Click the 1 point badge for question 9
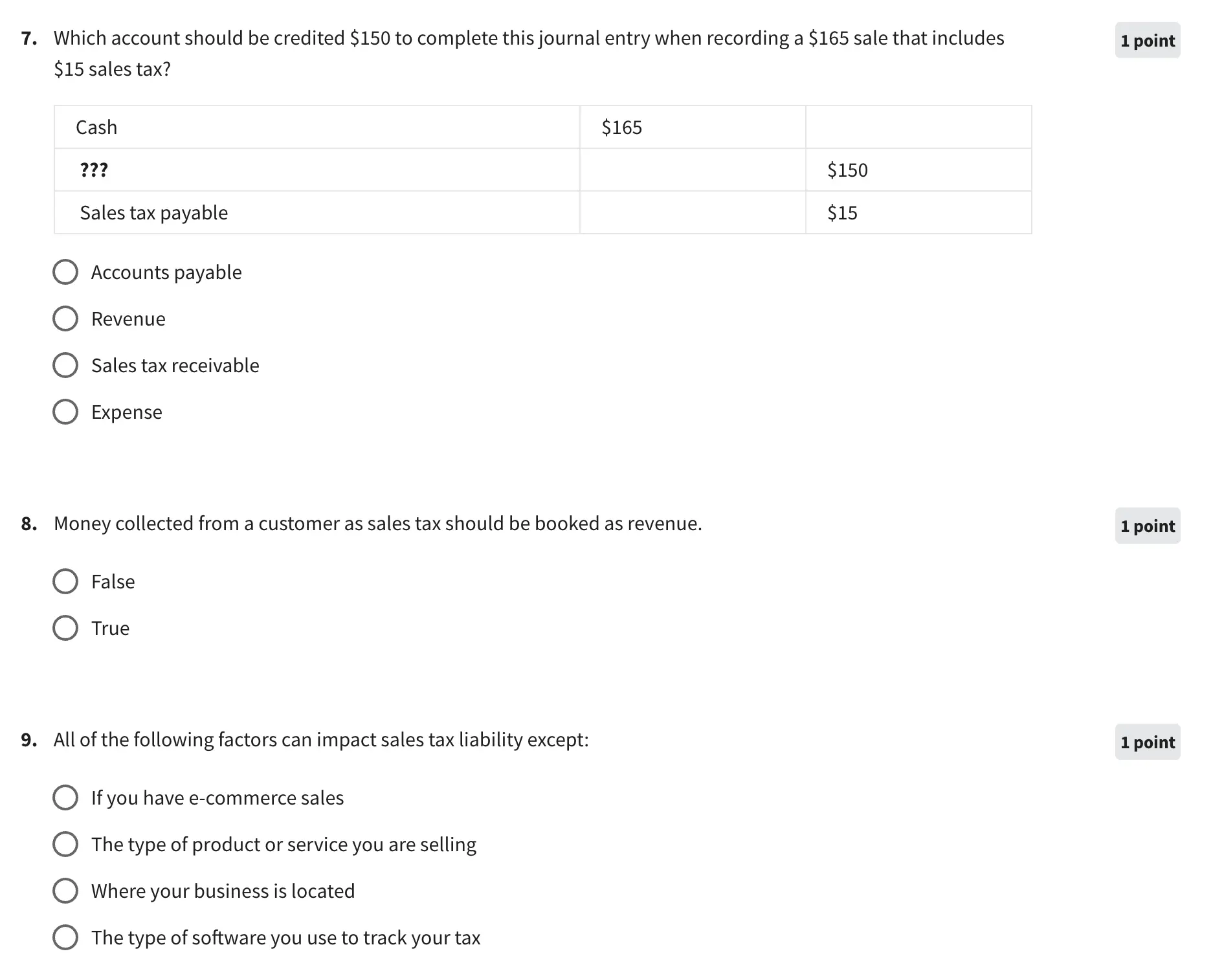The image size is (1213, 980). click(x=1147, y=742)
